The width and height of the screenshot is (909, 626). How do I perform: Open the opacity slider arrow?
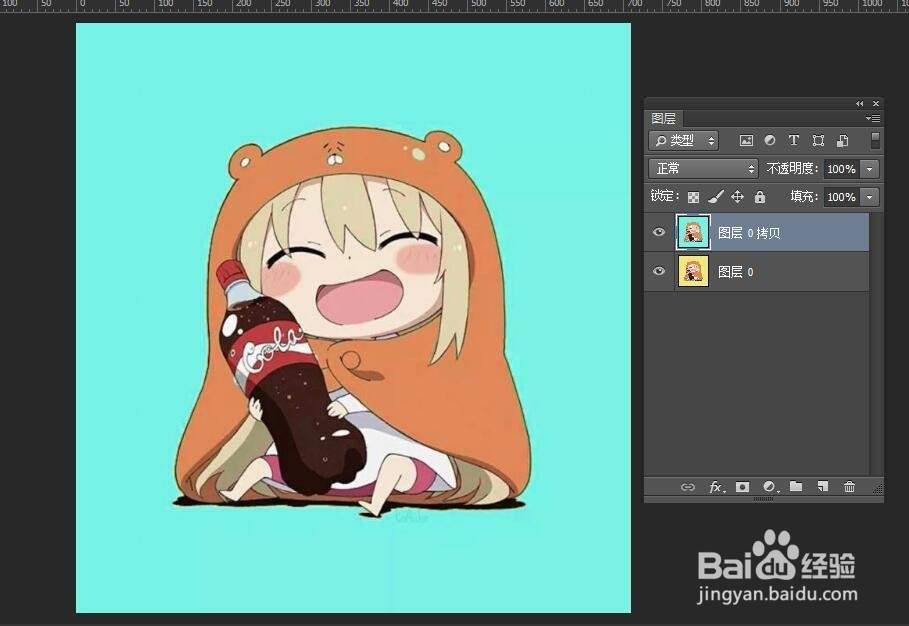click(x=870, y=169)
